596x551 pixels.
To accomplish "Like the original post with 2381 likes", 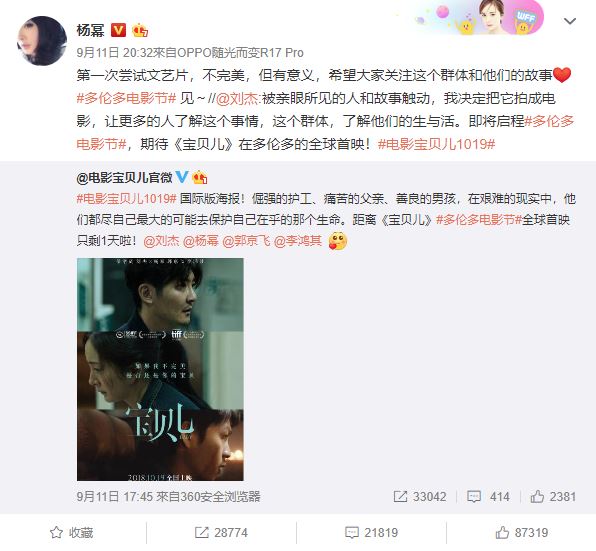I will point(553,497).
